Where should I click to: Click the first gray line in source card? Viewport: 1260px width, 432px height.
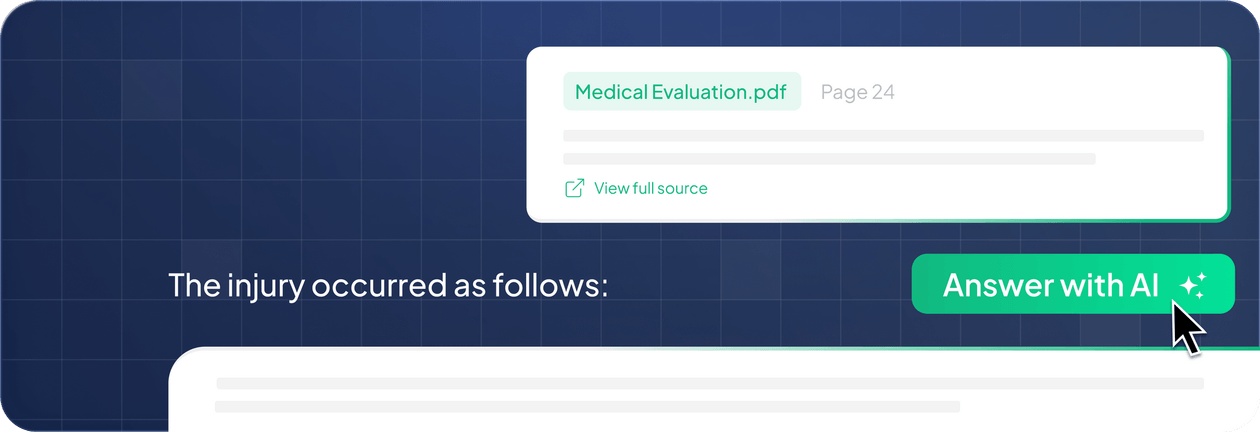[x=882, y=135]
